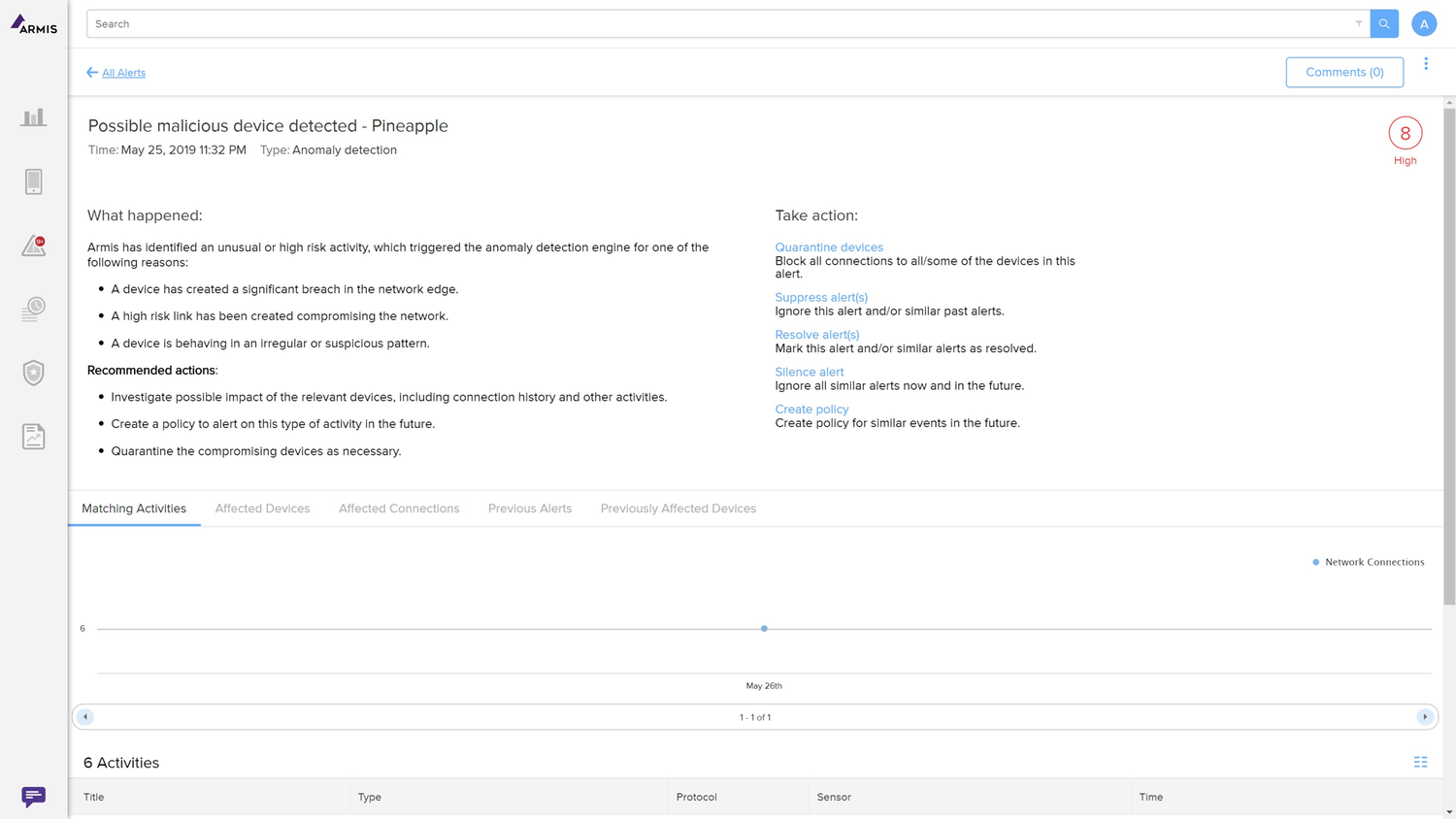The image size is (1456, 819).
Task: Open Alerts via the warning triangle icon
Action: tap(33, 246)
